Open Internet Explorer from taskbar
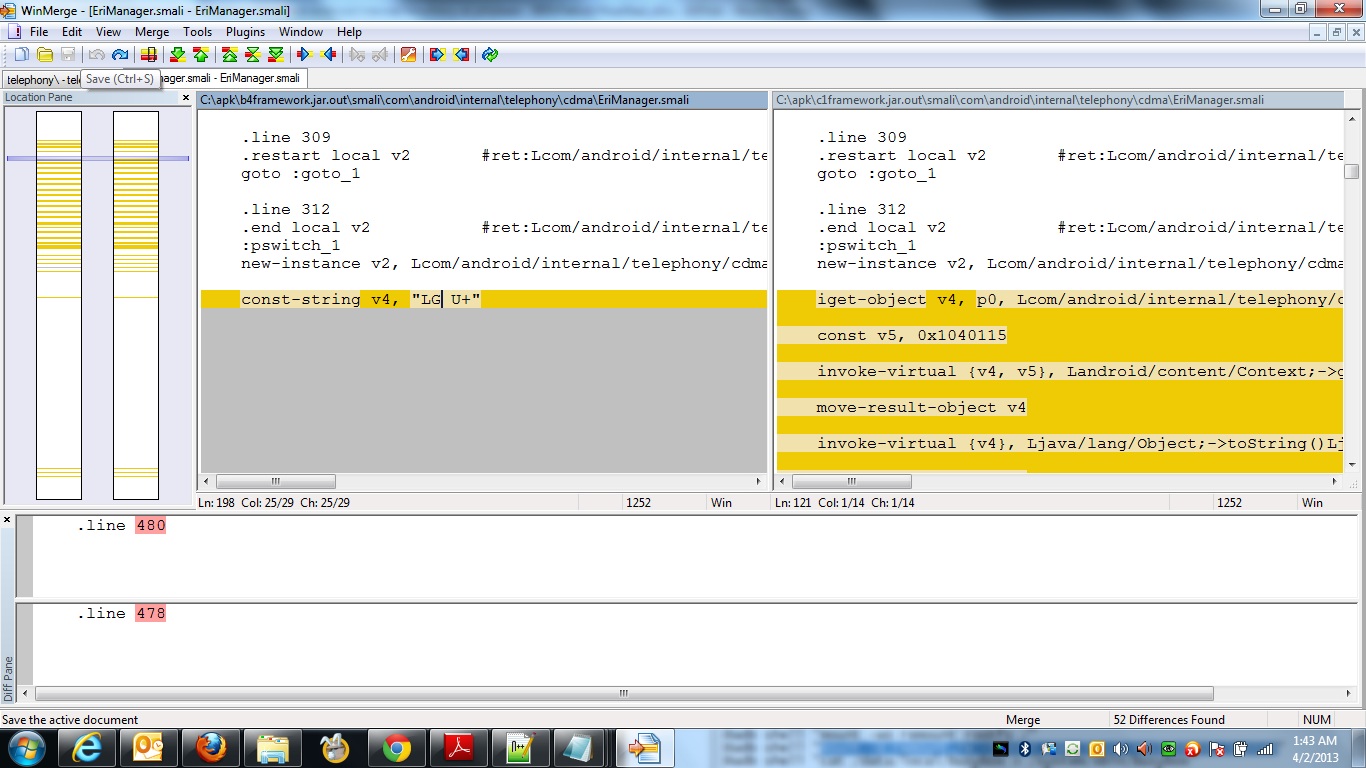The width and height of the screenshot is (1366, 768). pyautogui.click(x=87, y=748)
